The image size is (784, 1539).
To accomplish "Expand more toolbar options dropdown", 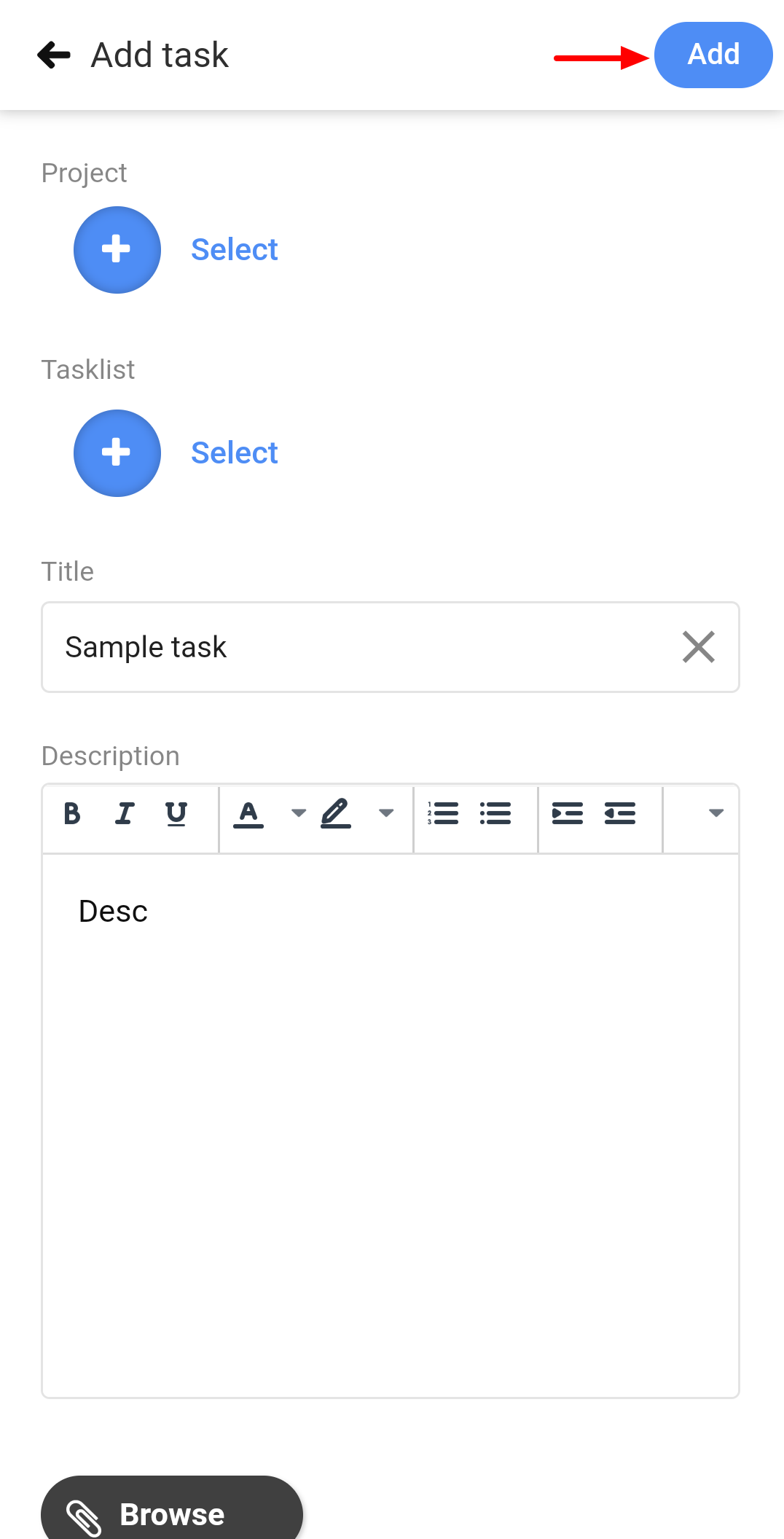I will 716,813.
